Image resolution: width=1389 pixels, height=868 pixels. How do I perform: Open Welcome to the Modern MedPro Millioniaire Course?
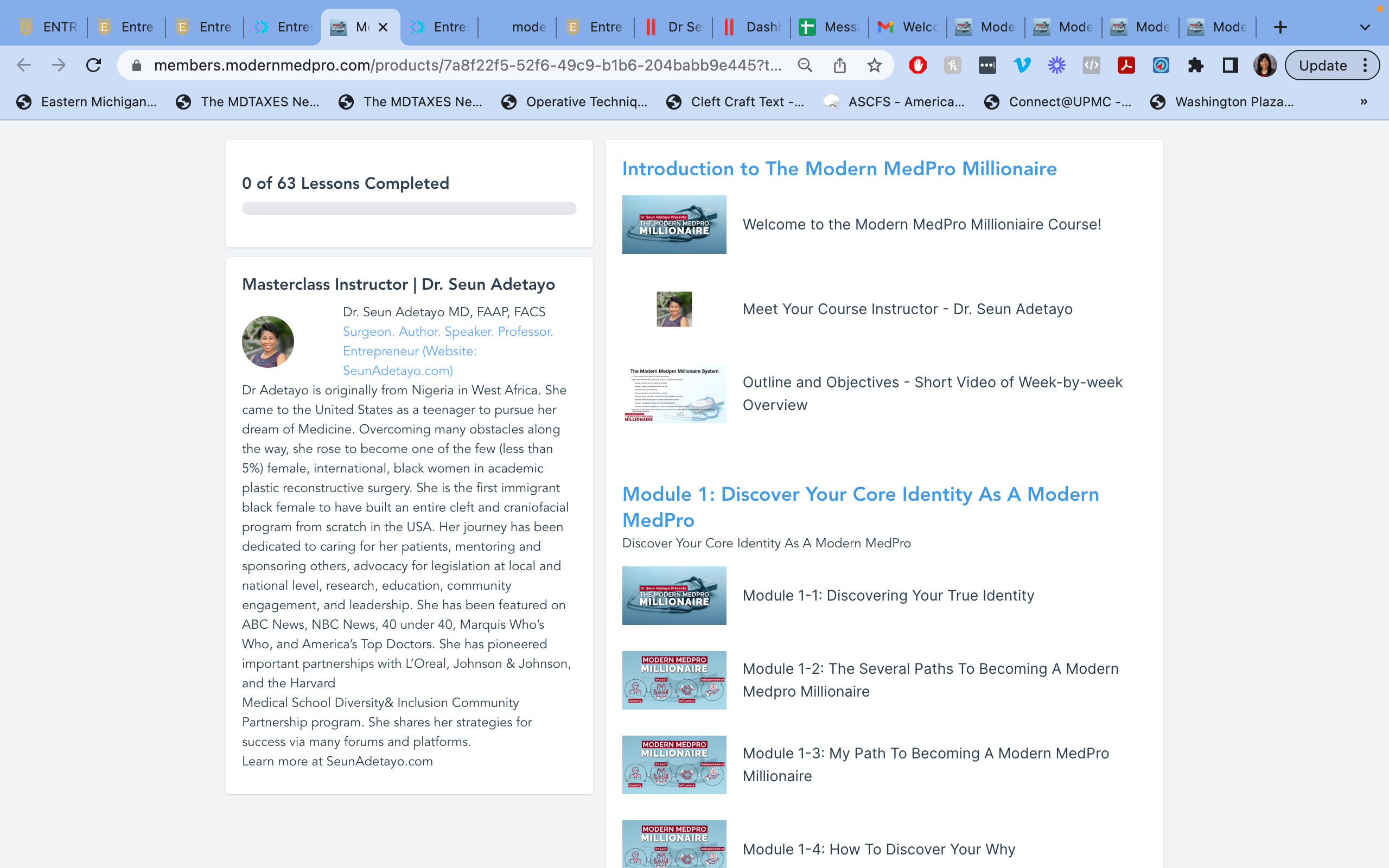[x=922, y=225]
